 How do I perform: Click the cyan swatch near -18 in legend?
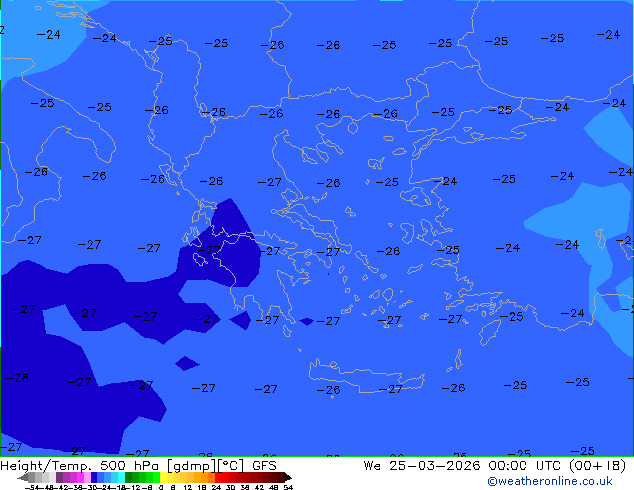[x=121, y=477]
